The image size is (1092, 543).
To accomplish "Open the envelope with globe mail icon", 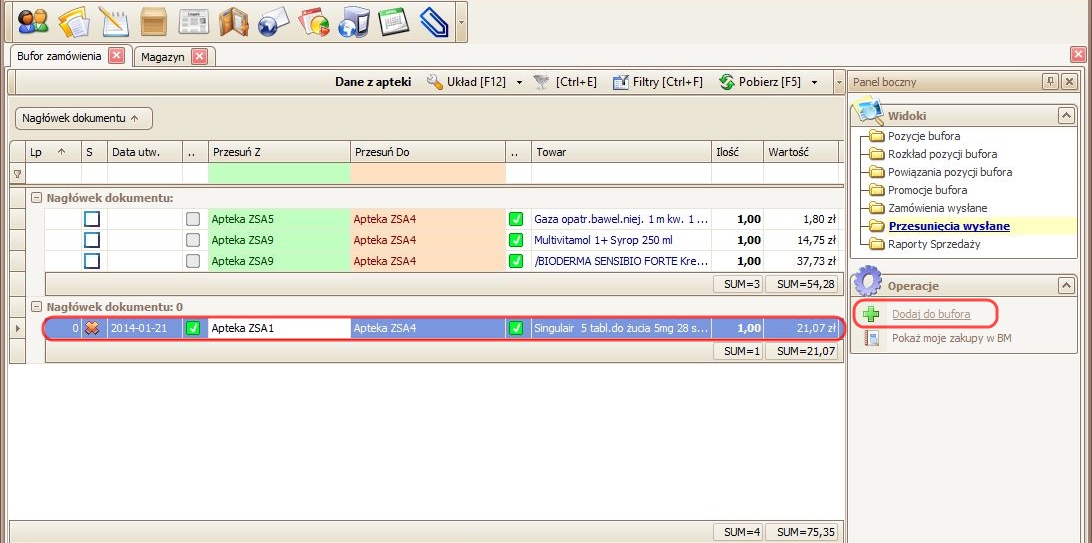I will tap(273, 21).
